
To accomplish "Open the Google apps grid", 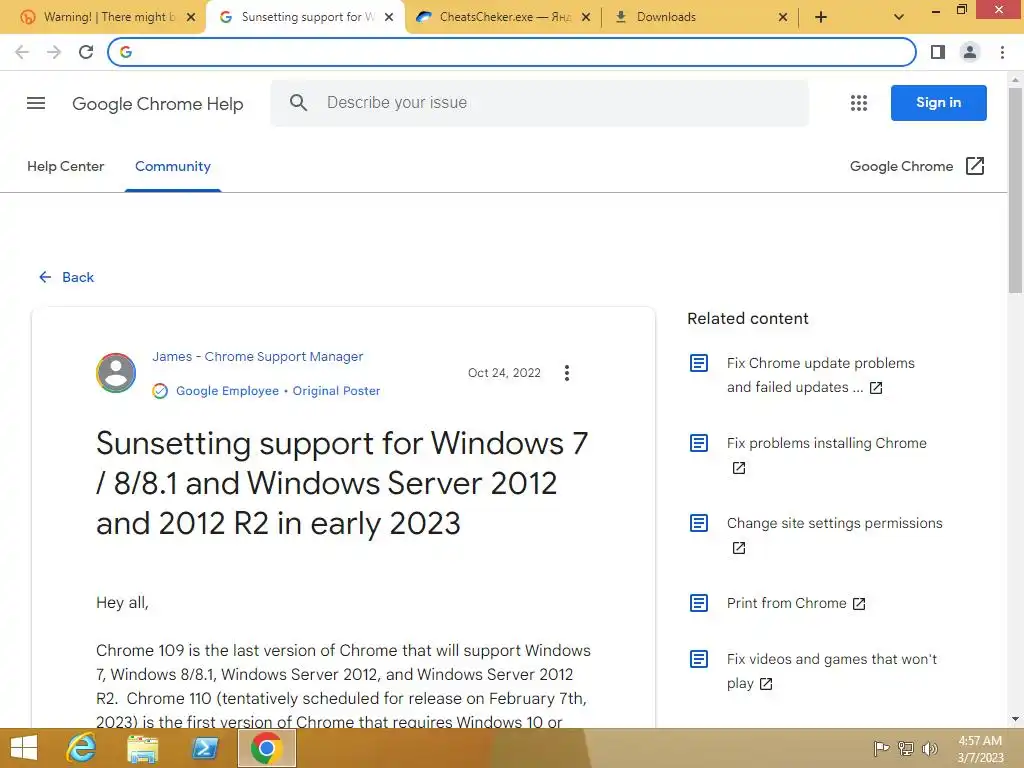I will pos(859,103).
